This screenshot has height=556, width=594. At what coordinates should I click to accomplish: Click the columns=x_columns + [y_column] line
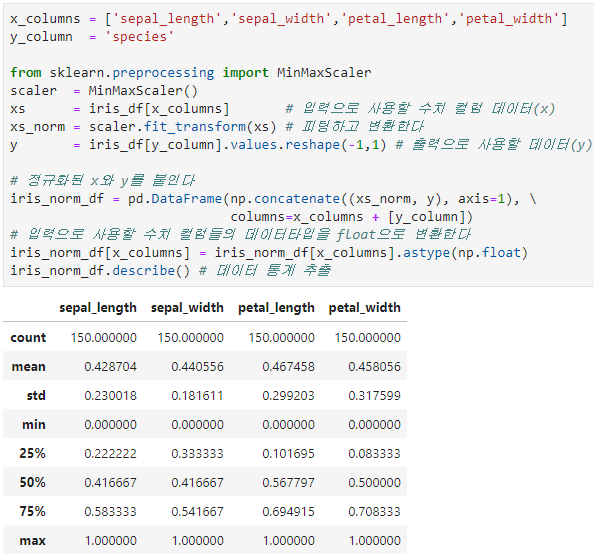[x=352, y=217]
